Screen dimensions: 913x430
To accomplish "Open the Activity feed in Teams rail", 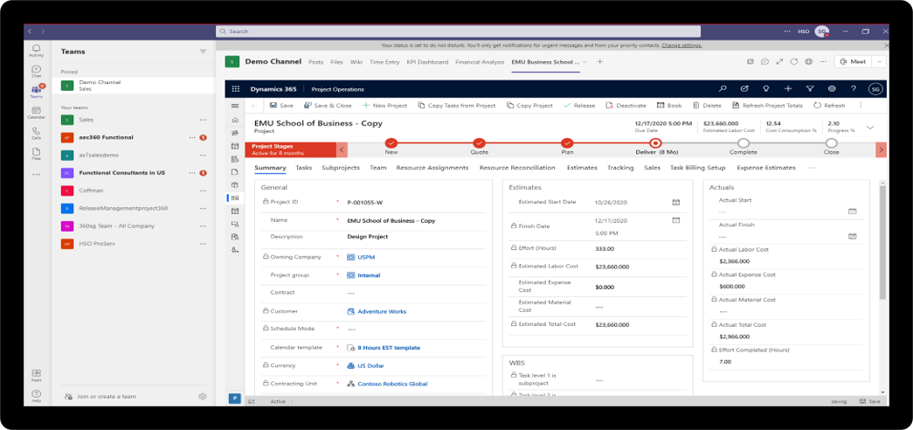I will point(36,50).
